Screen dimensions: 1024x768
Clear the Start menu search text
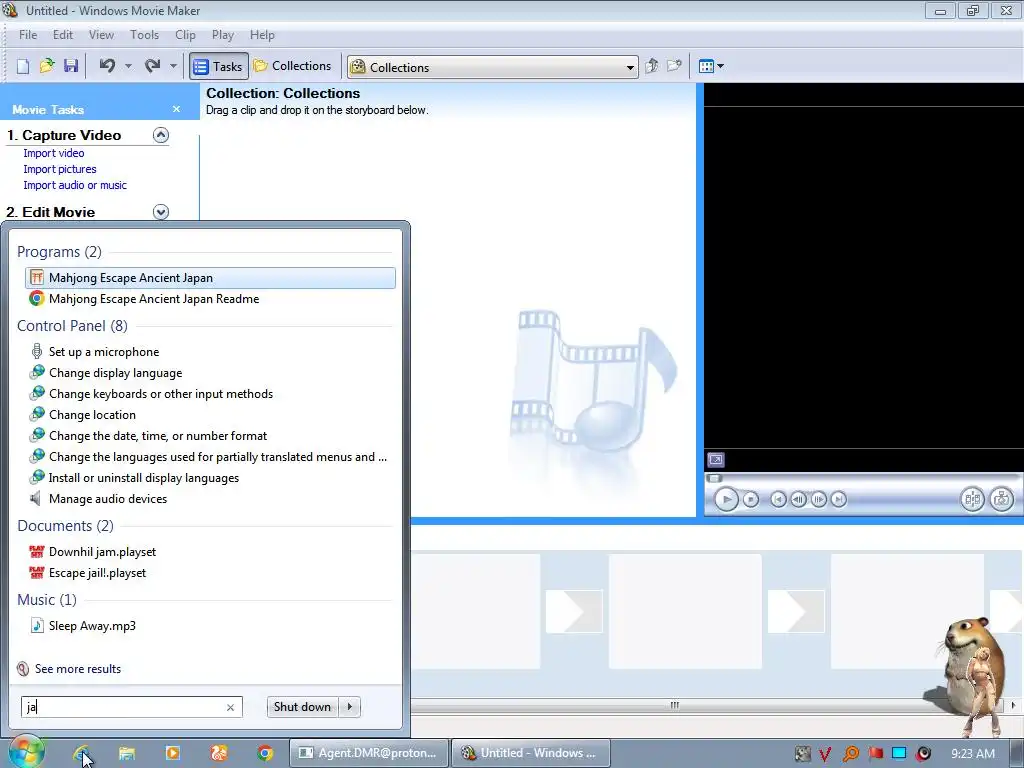click(x=230, y=707)
